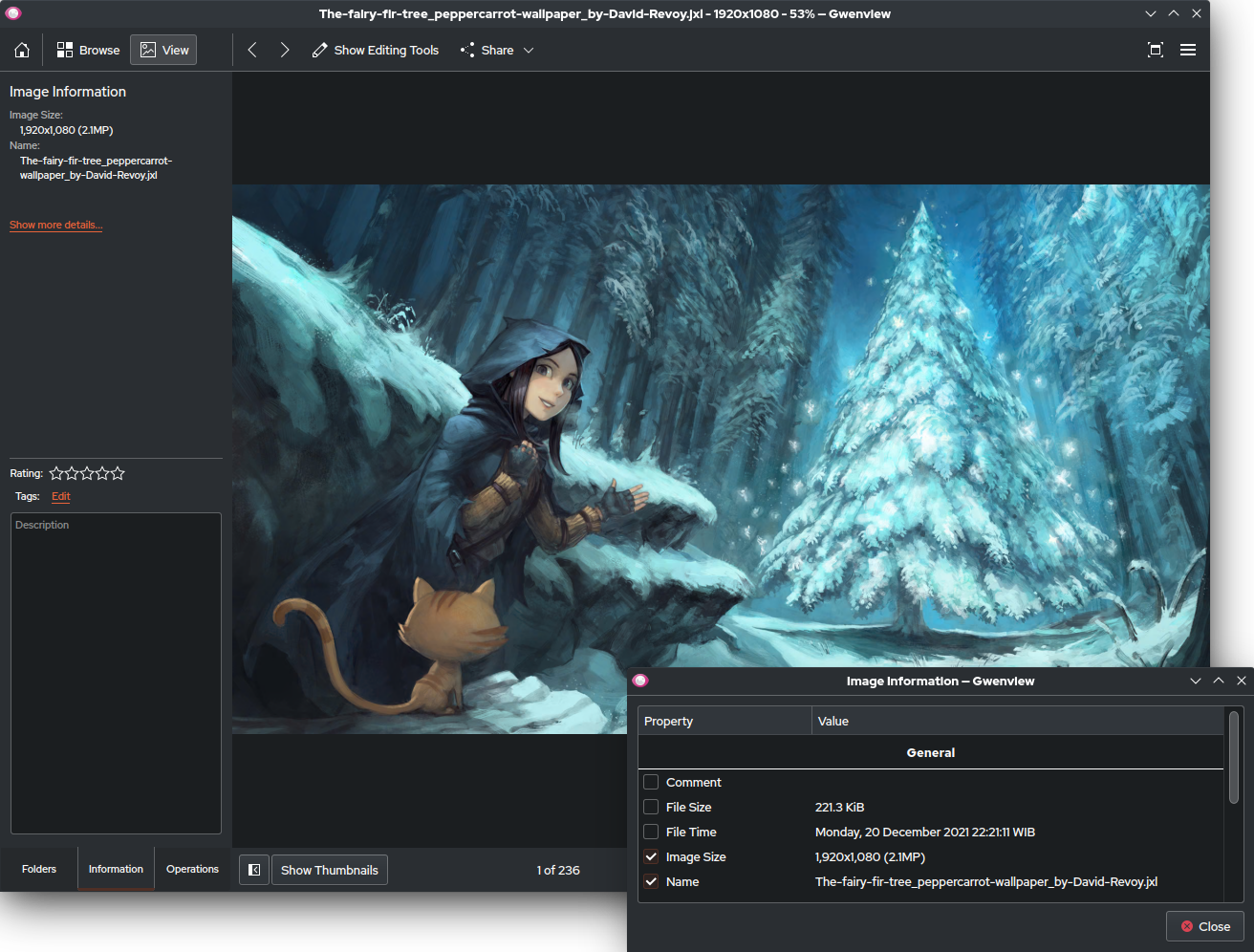
Task: Open the Information sidebar tab
Action: [116, 869]
